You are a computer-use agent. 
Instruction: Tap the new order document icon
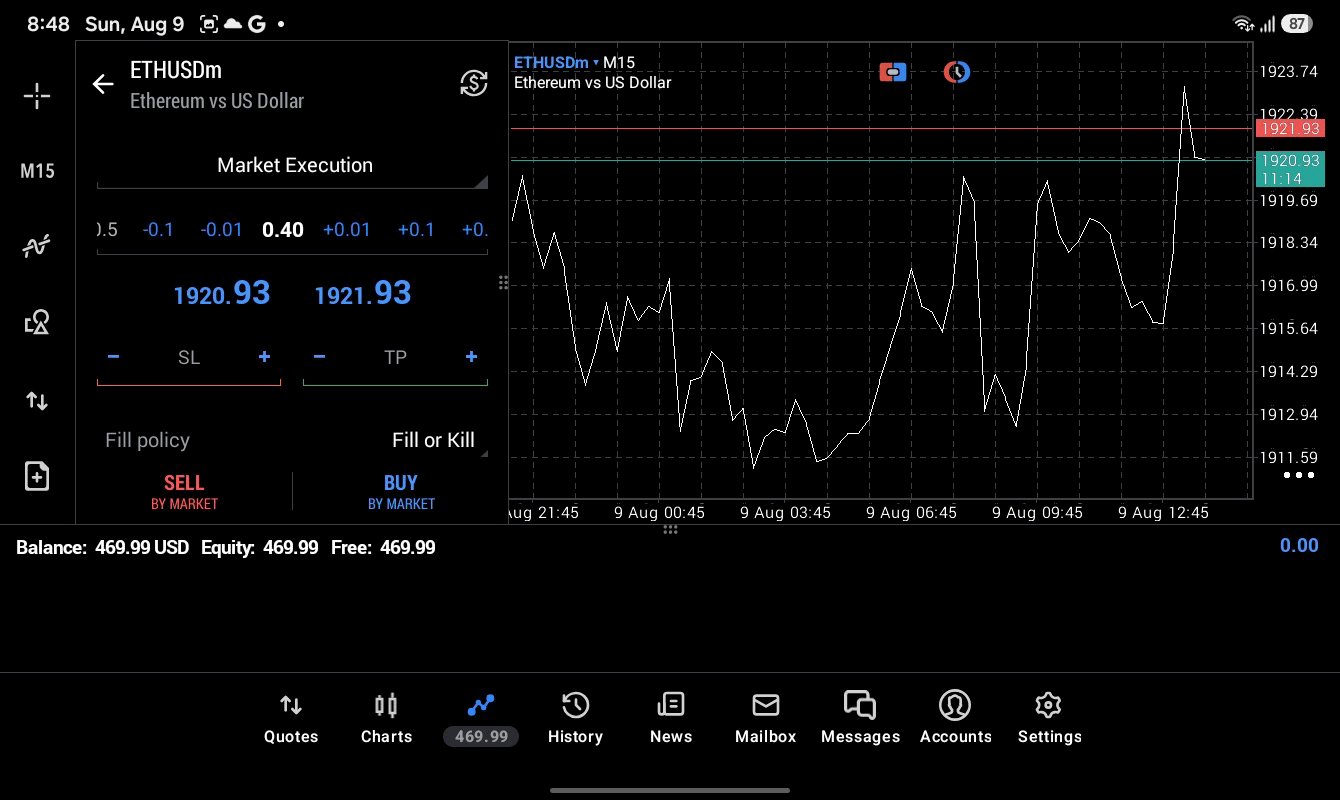[37, 476]
